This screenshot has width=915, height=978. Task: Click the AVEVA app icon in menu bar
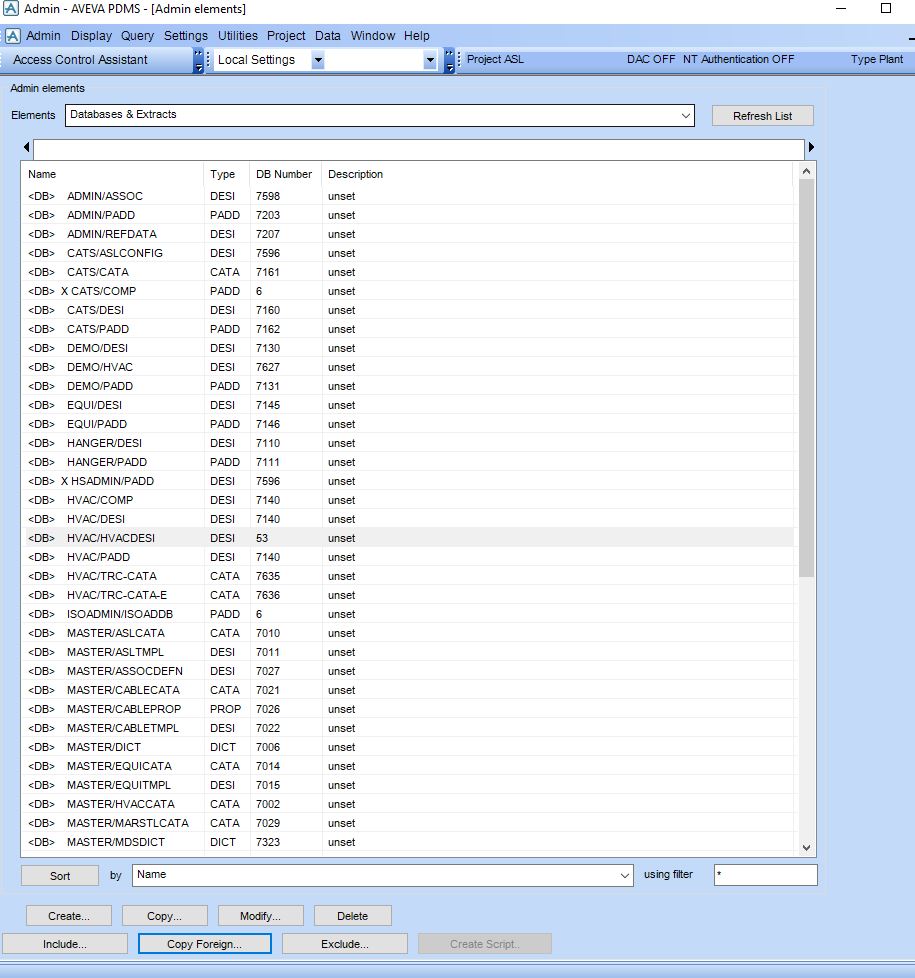(12, 36)
